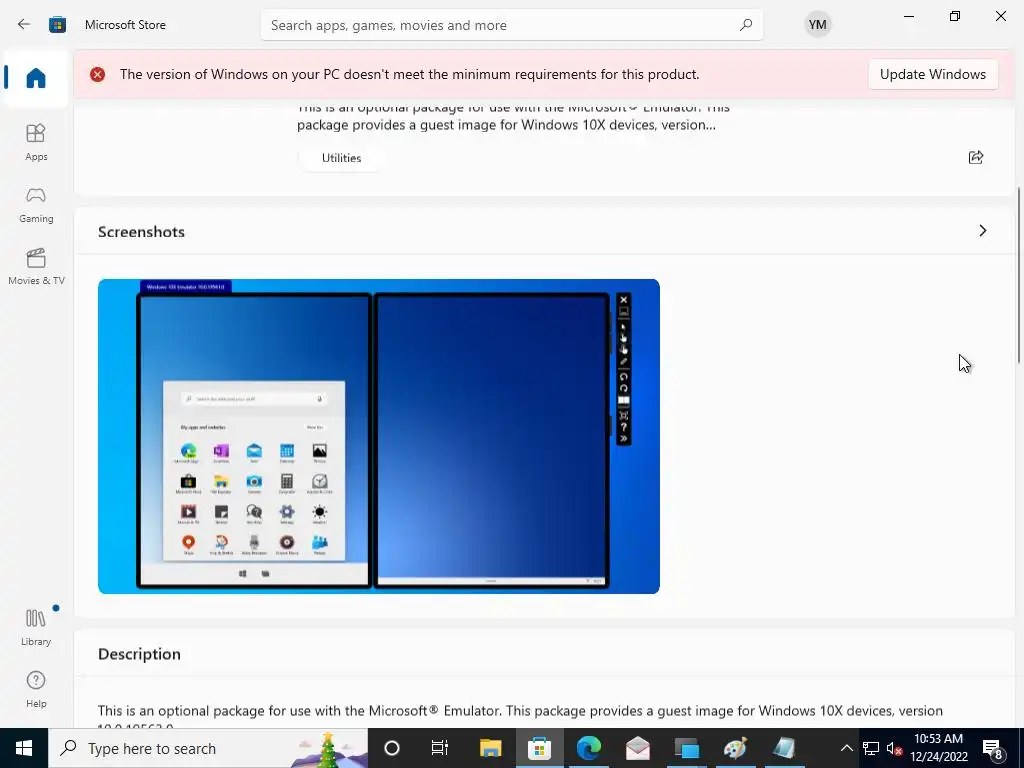Open the Movies & TV section
The height and width of the screenshot is (768, 1024).
[36, 266]
